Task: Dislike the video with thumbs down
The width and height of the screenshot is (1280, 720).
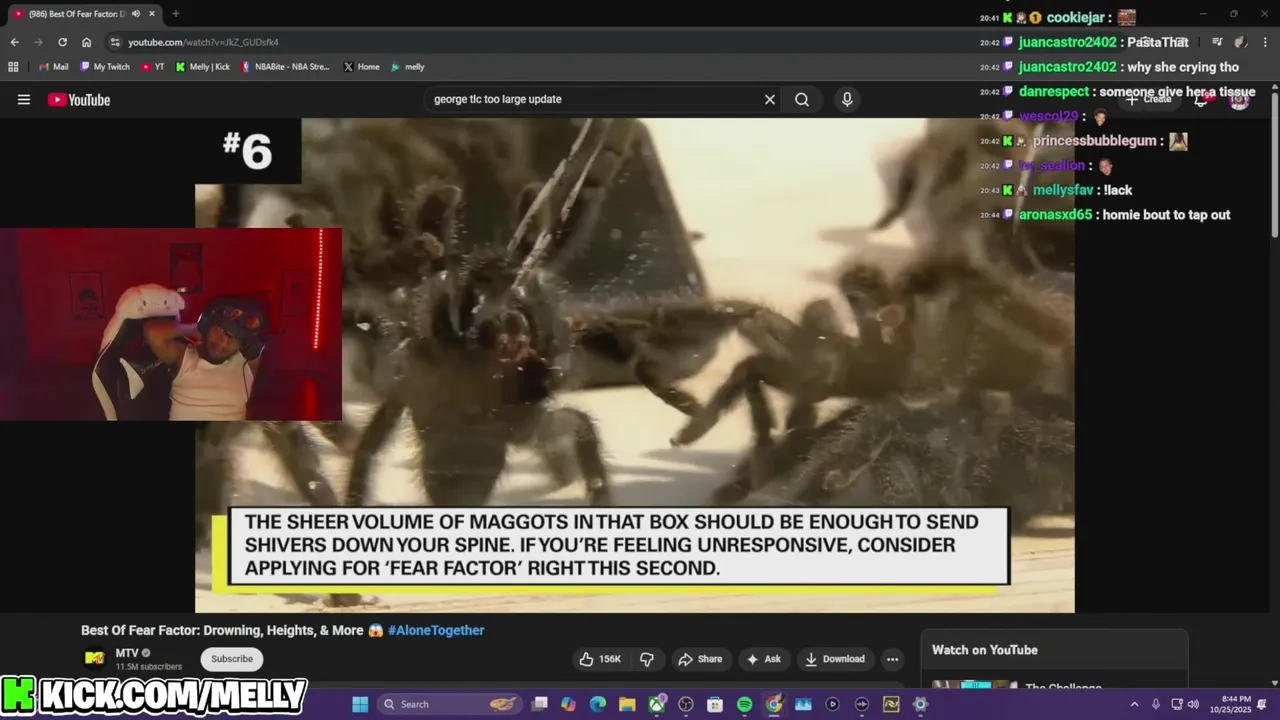Action: 647,659
